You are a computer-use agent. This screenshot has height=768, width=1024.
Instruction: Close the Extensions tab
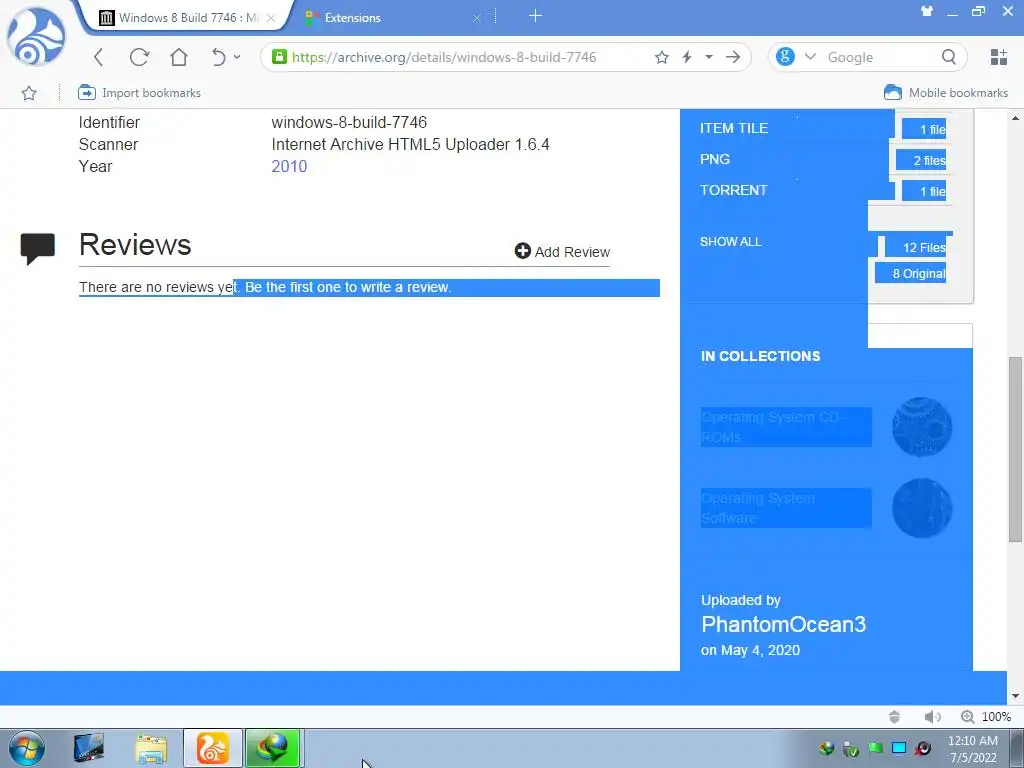477,18
